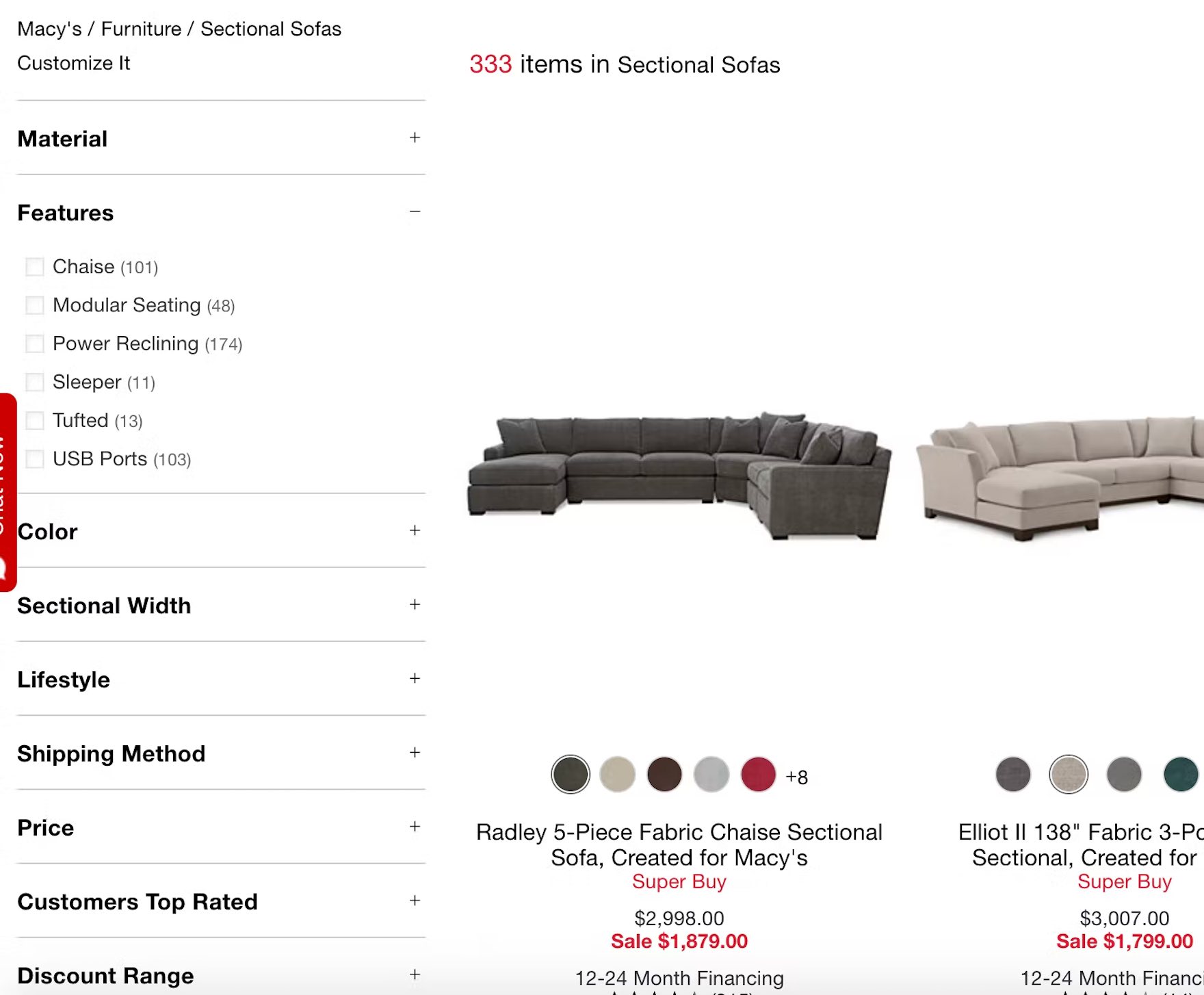Viewport: 1204px width, 995px height.
Task: Collapse the Features filter minus icon
Action: pos(415,211)
